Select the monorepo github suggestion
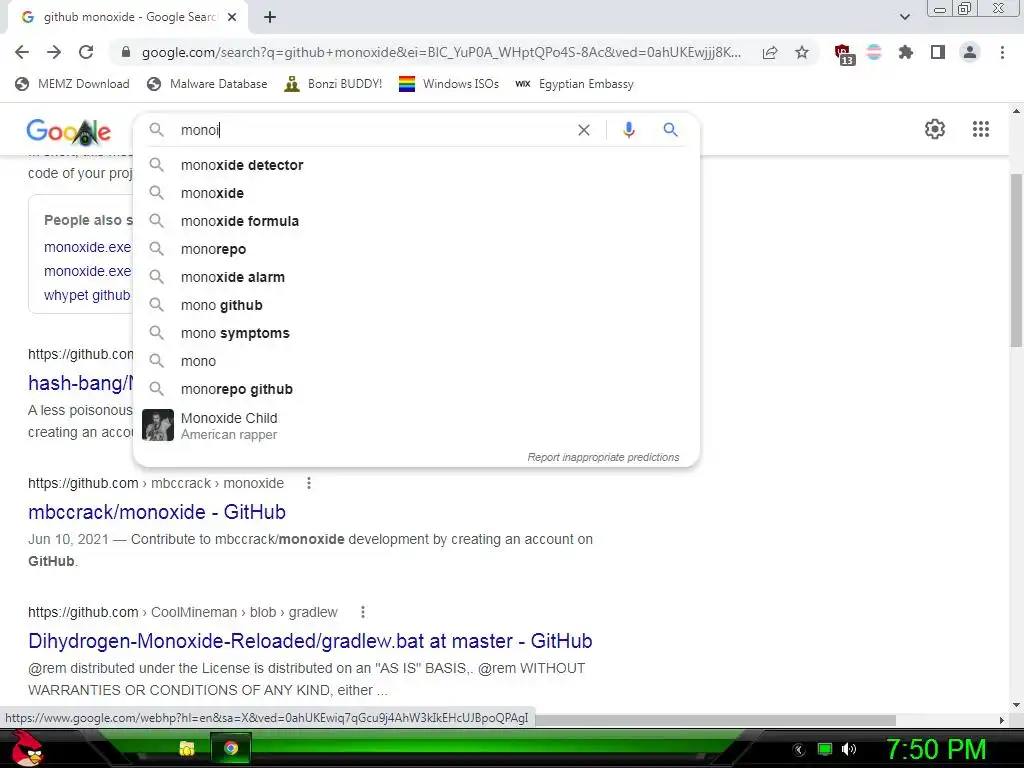This screenshot has width=1024, height=768. click(416, 390)
